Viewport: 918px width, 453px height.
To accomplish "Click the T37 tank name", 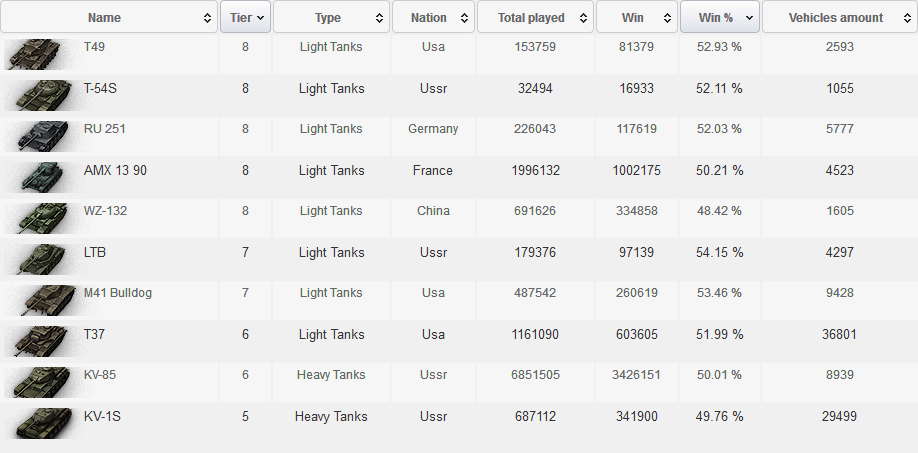I will [94, 334].
